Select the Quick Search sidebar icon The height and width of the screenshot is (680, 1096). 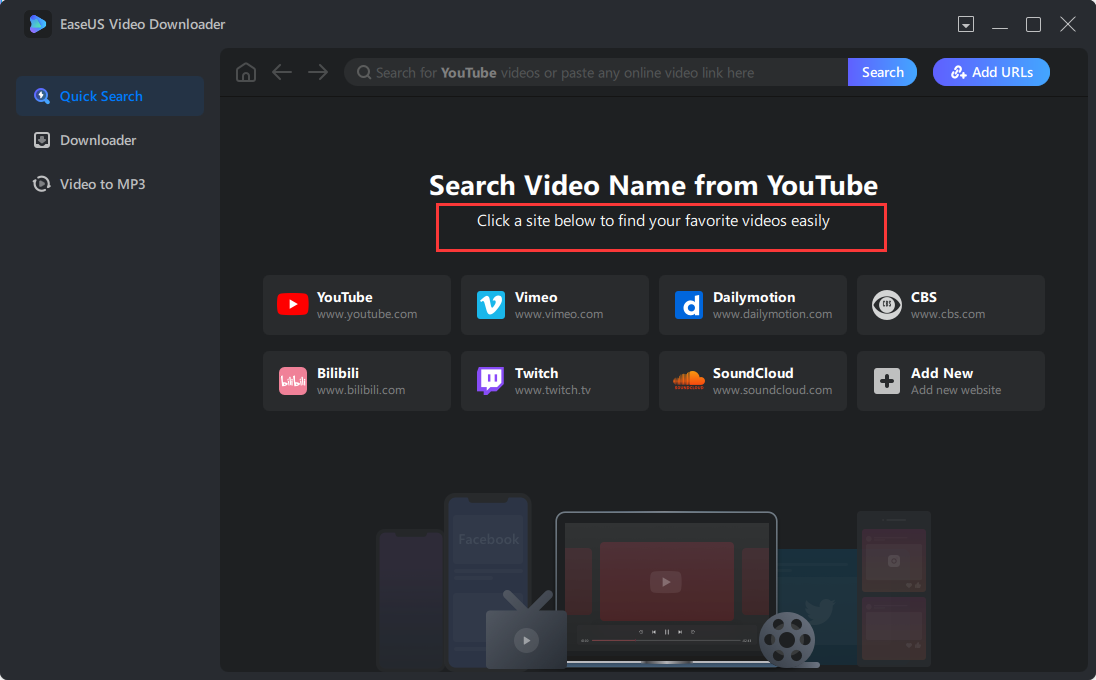click(42, 95)
